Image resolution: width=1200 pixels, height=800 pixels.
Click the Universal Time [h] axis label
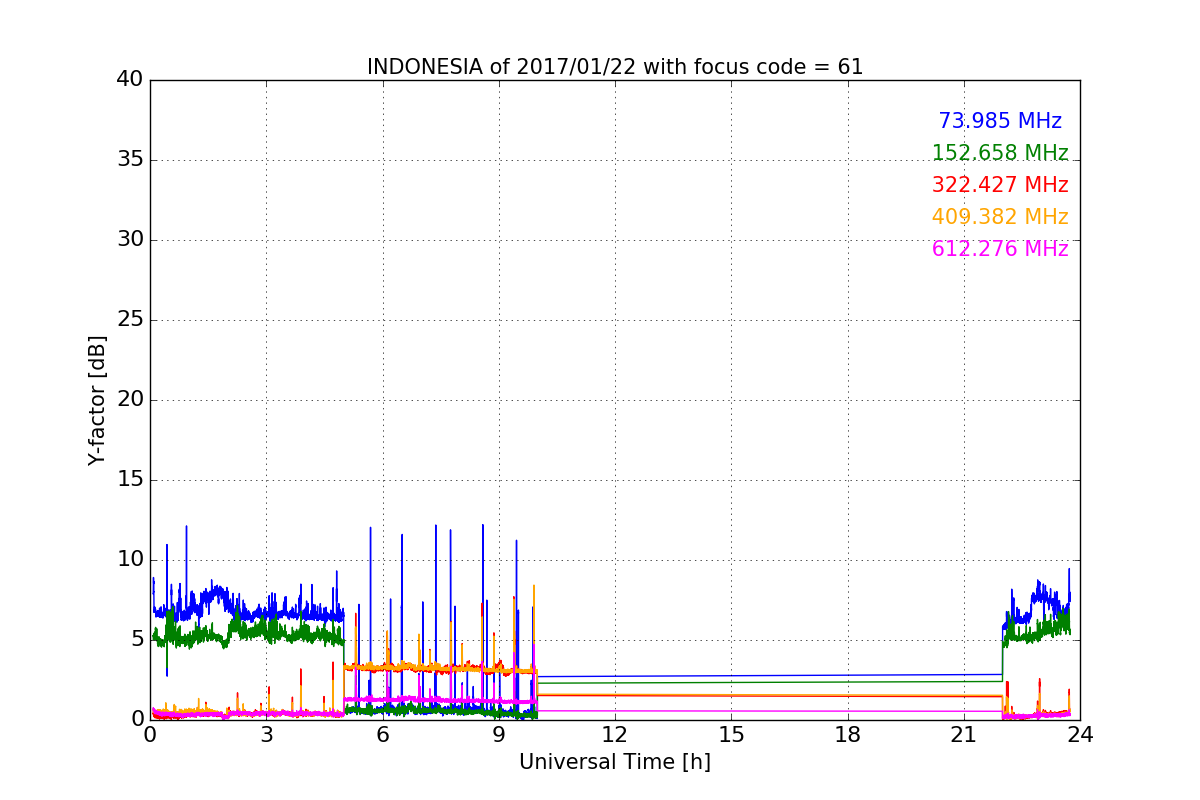[615, 762]
